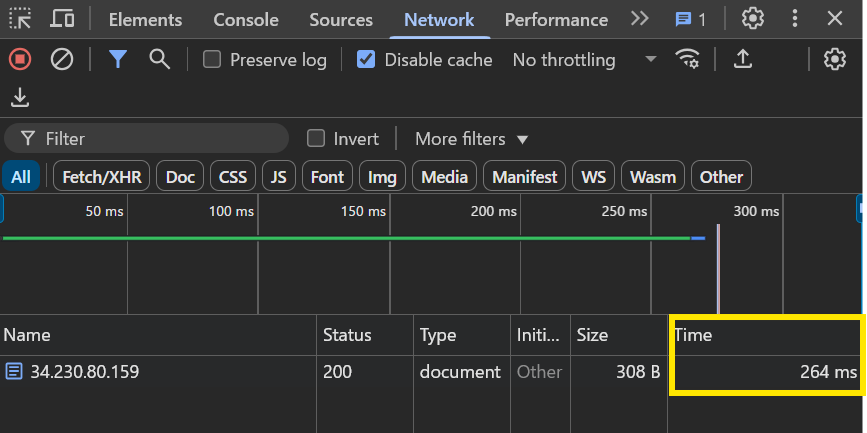867x433 pixels.
Task: Open the No throttling dropdown
Action: click(584, 59)
